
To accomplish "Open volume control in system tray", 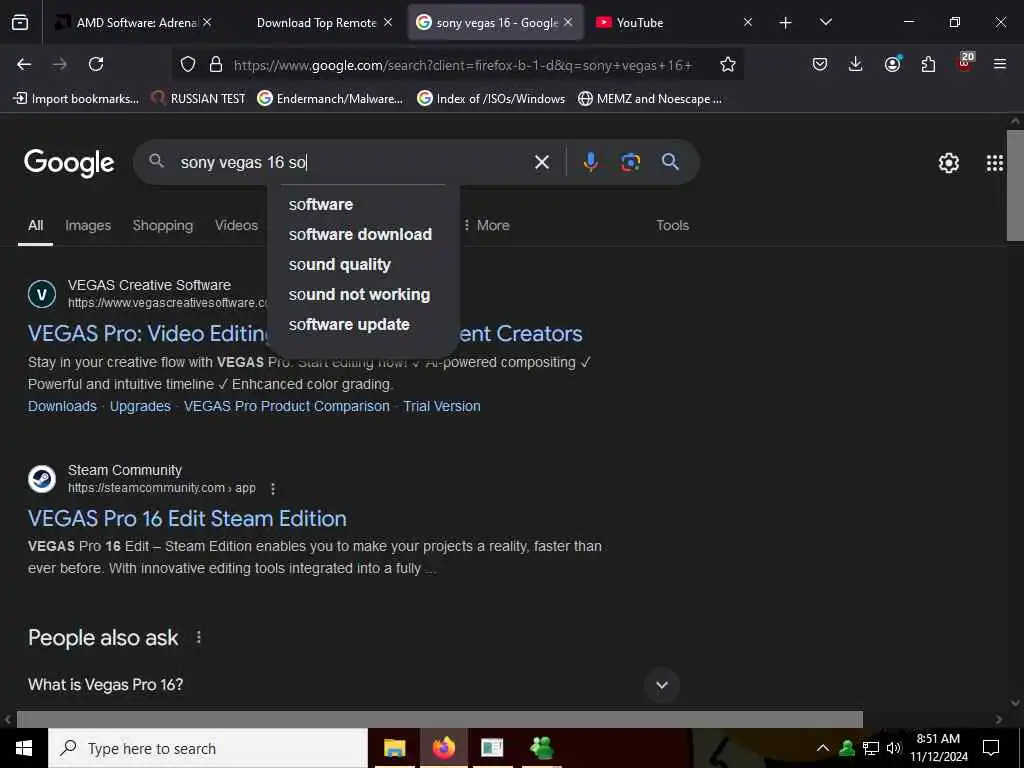I will [893, 748].
